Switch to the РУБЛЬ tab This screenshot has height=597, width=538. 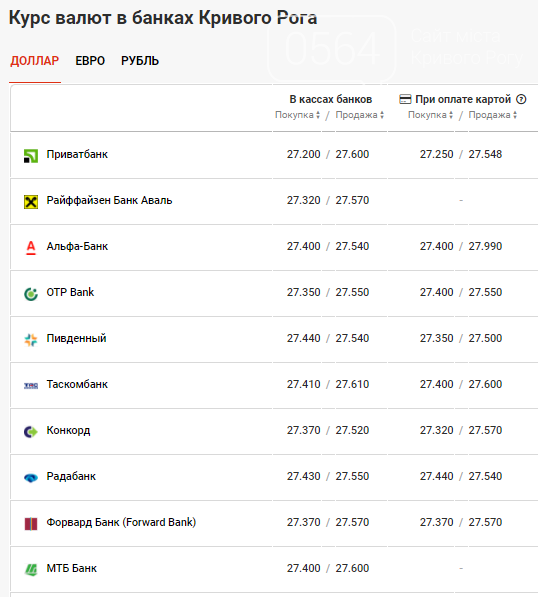click(140, 61)
